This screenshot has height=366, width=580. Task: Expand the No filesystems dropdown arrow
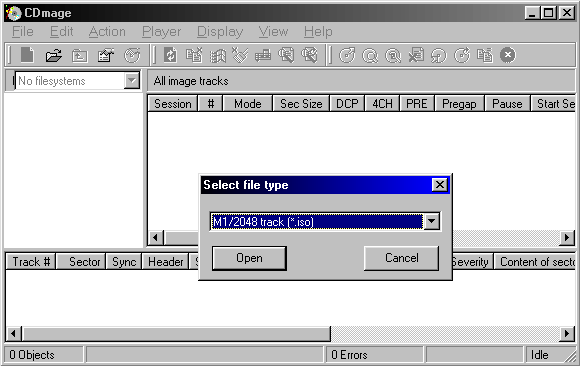point(132,80)
